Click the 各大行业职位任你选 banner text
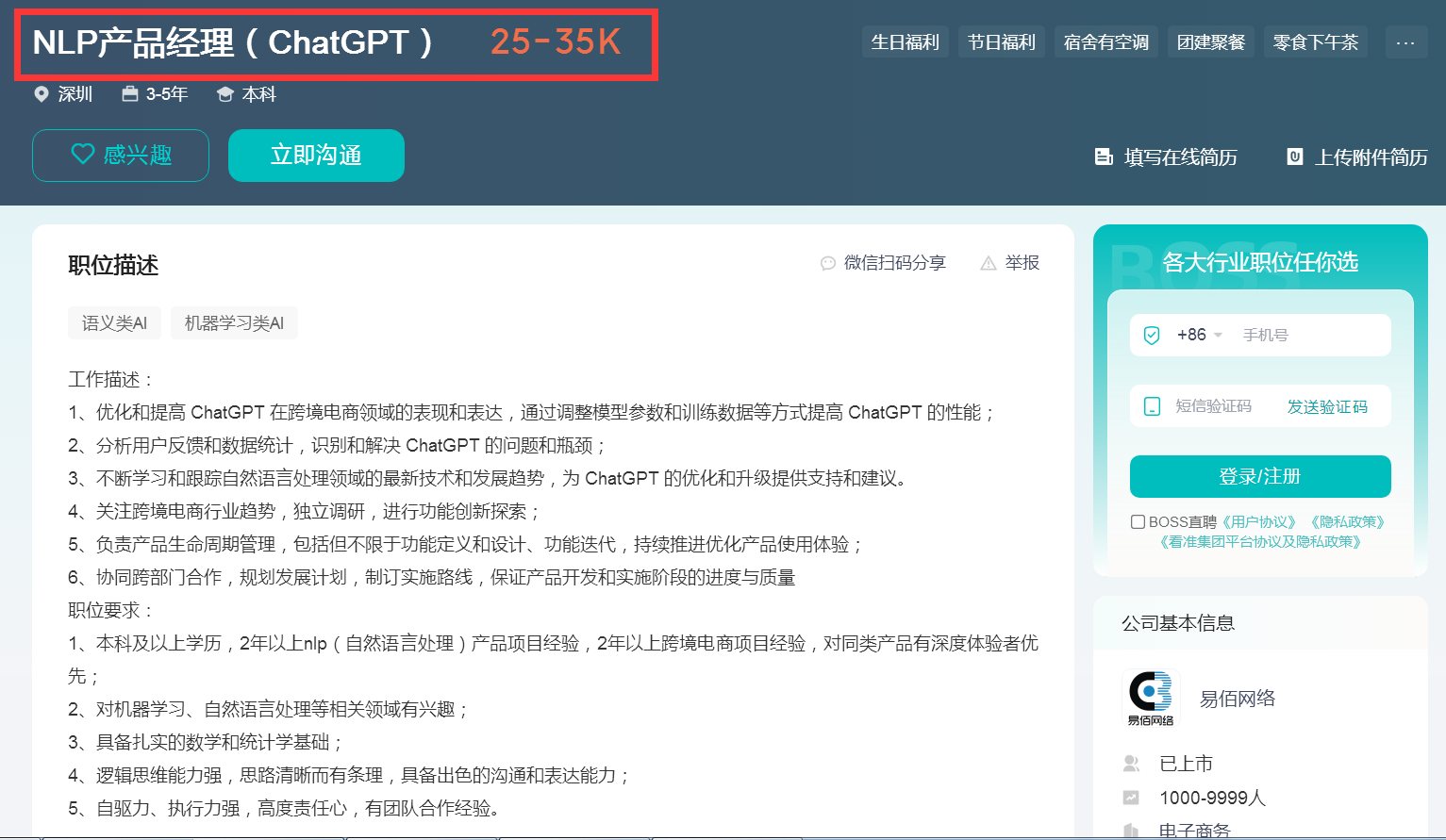Image resolution: width=1446 pixels, height=840 pixels. [x=1260, y=262]
